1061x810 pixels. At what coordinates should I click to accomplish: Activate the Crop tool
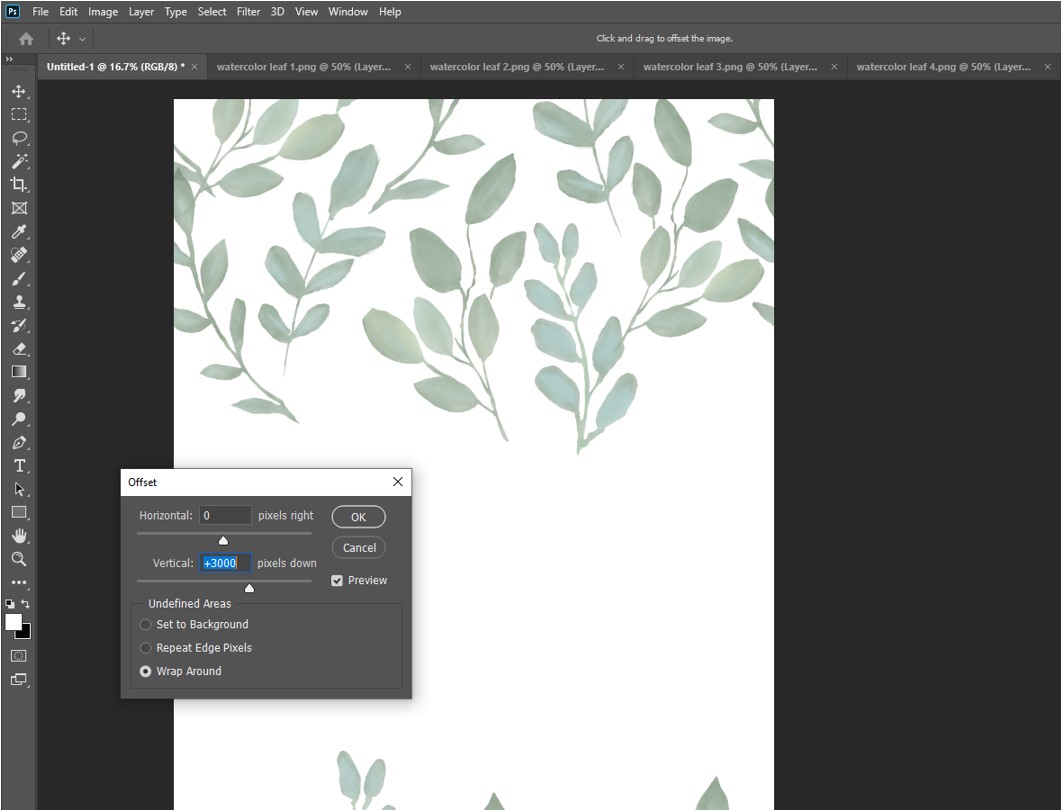(19, 184)
